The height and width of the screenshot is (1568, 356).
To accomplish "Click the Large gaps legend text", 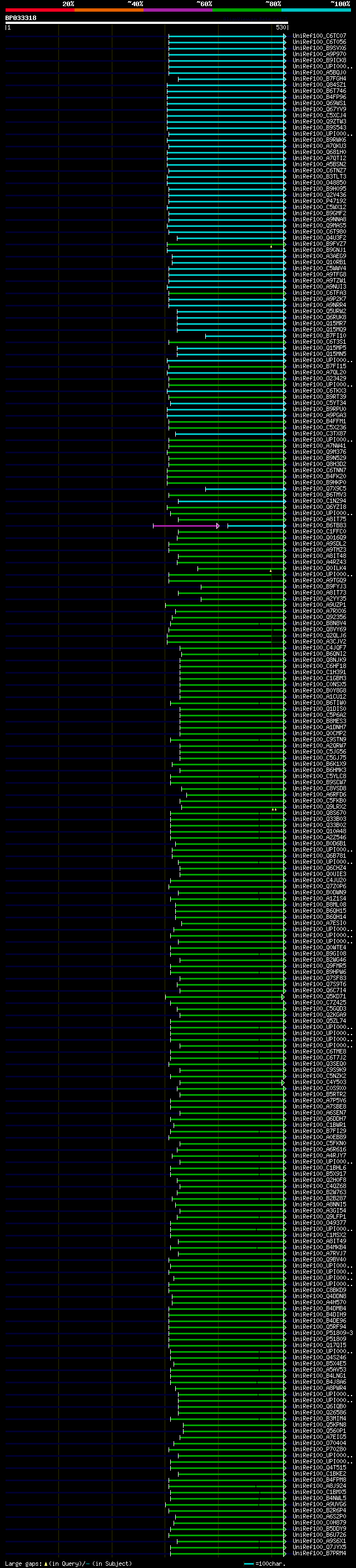I will click(x=68, y=1563).
